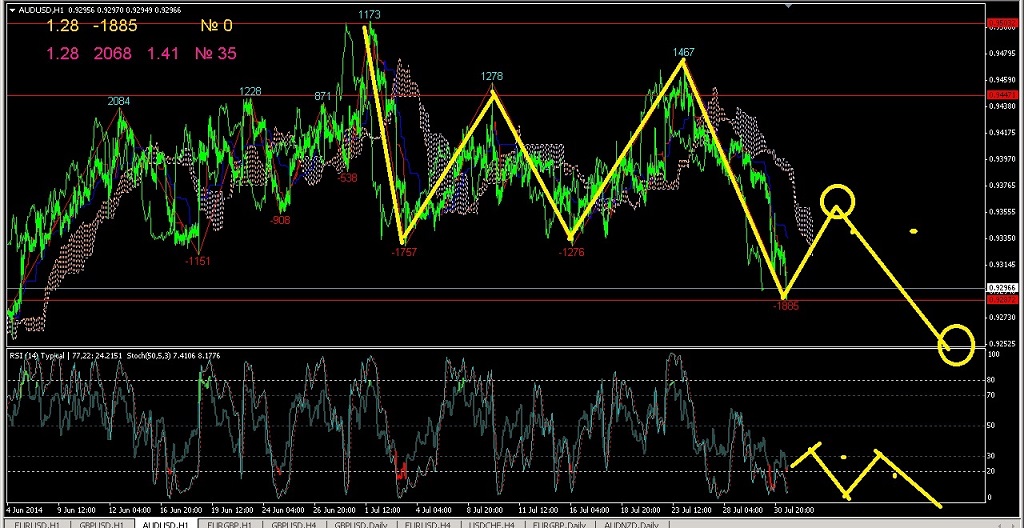The width and height of the screenshot is (1024, 528).
Task: Switch to the EURUSD,H1 chart tab
Action: click(36, 523)
